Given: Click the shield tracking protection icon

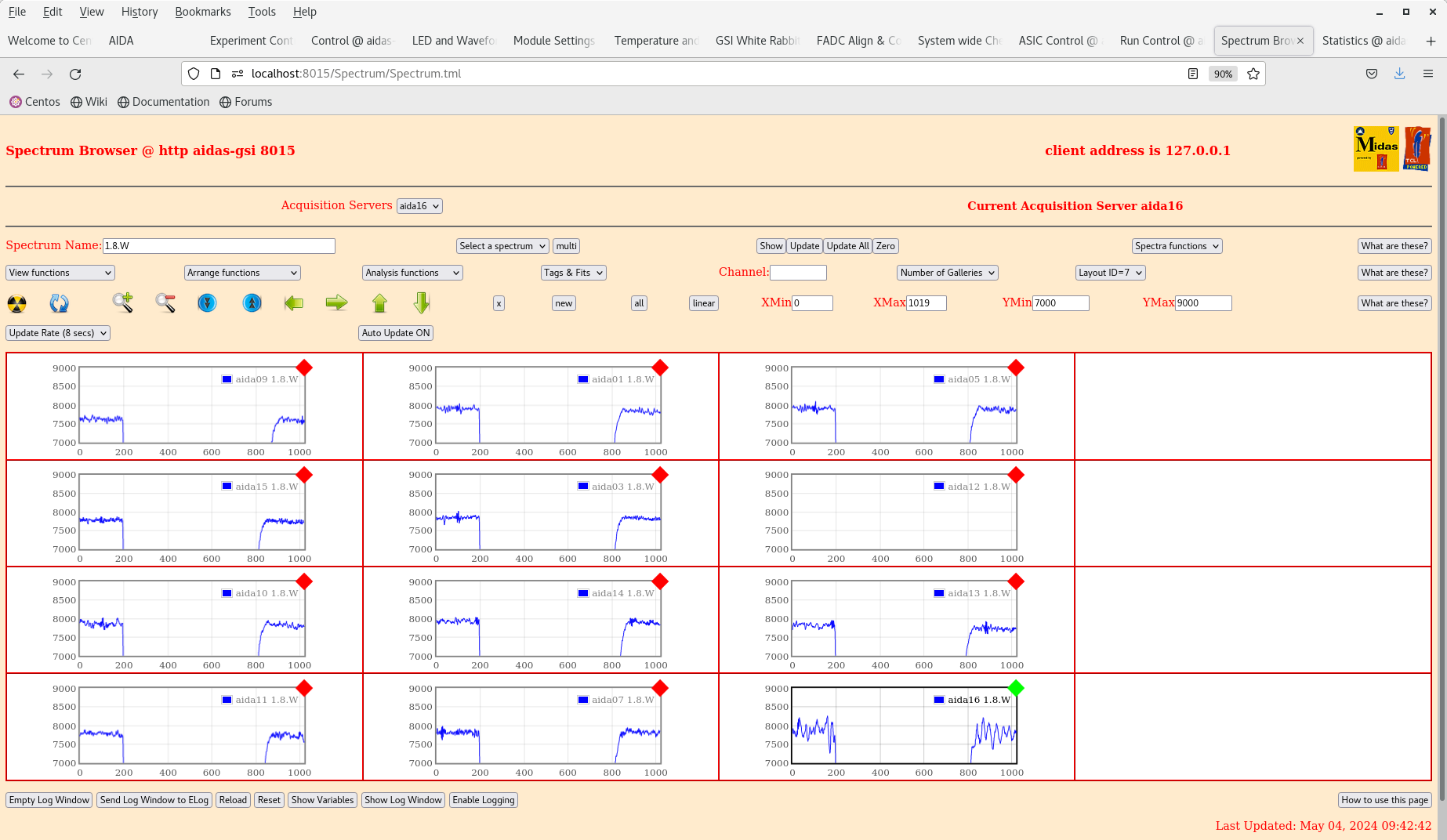Looking at the screenshot, I should pyautogui.click(x=194, y=74).
